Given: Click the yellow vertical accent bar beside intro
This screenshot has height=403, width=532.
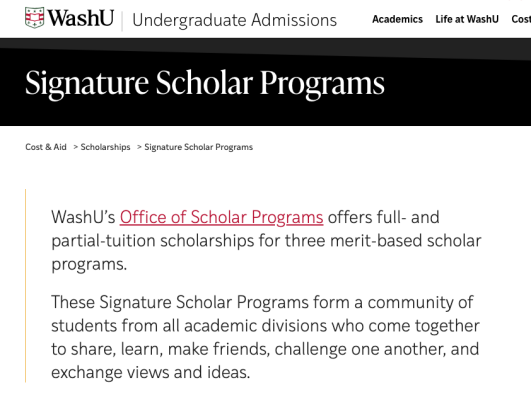Looking at the screenshot, I should (25, 286).
